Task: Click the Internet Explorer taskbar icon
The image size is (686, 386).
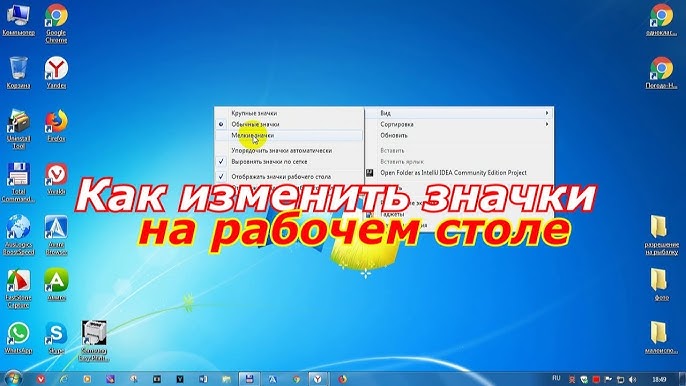Action: pyautogui.click(x=64, y=379)
